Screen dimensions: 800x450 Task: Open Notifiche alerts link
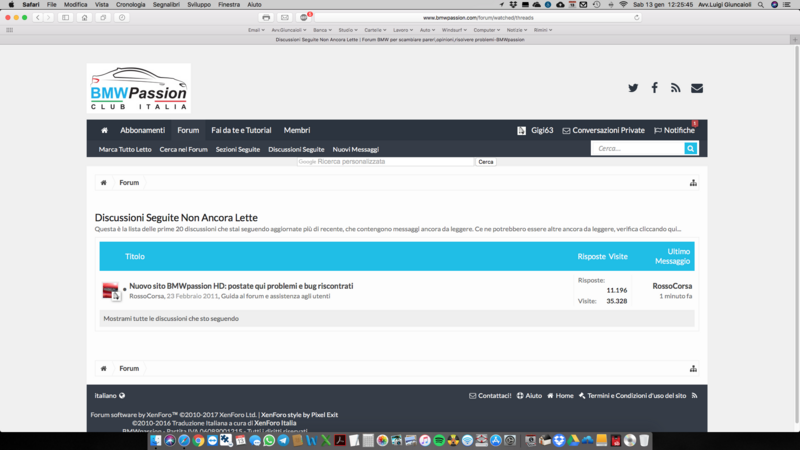(674, 130)
